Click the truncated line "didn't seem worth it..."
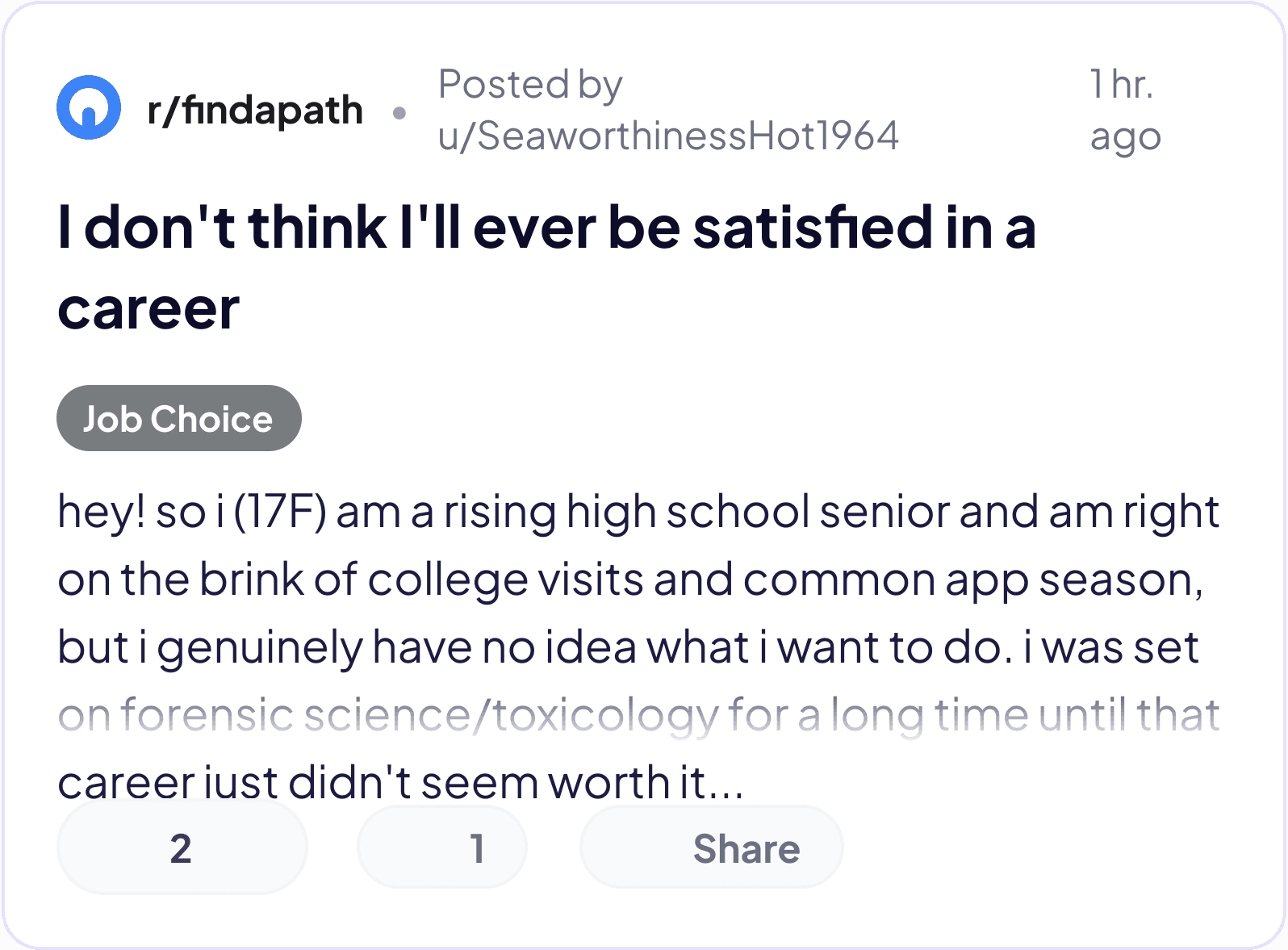The width and height of the screenshot is (1288, 950). (400, 781)
